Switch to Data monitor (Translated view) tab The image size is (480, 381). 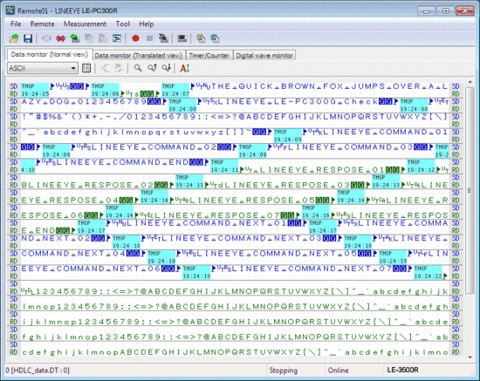pos(138,55)
